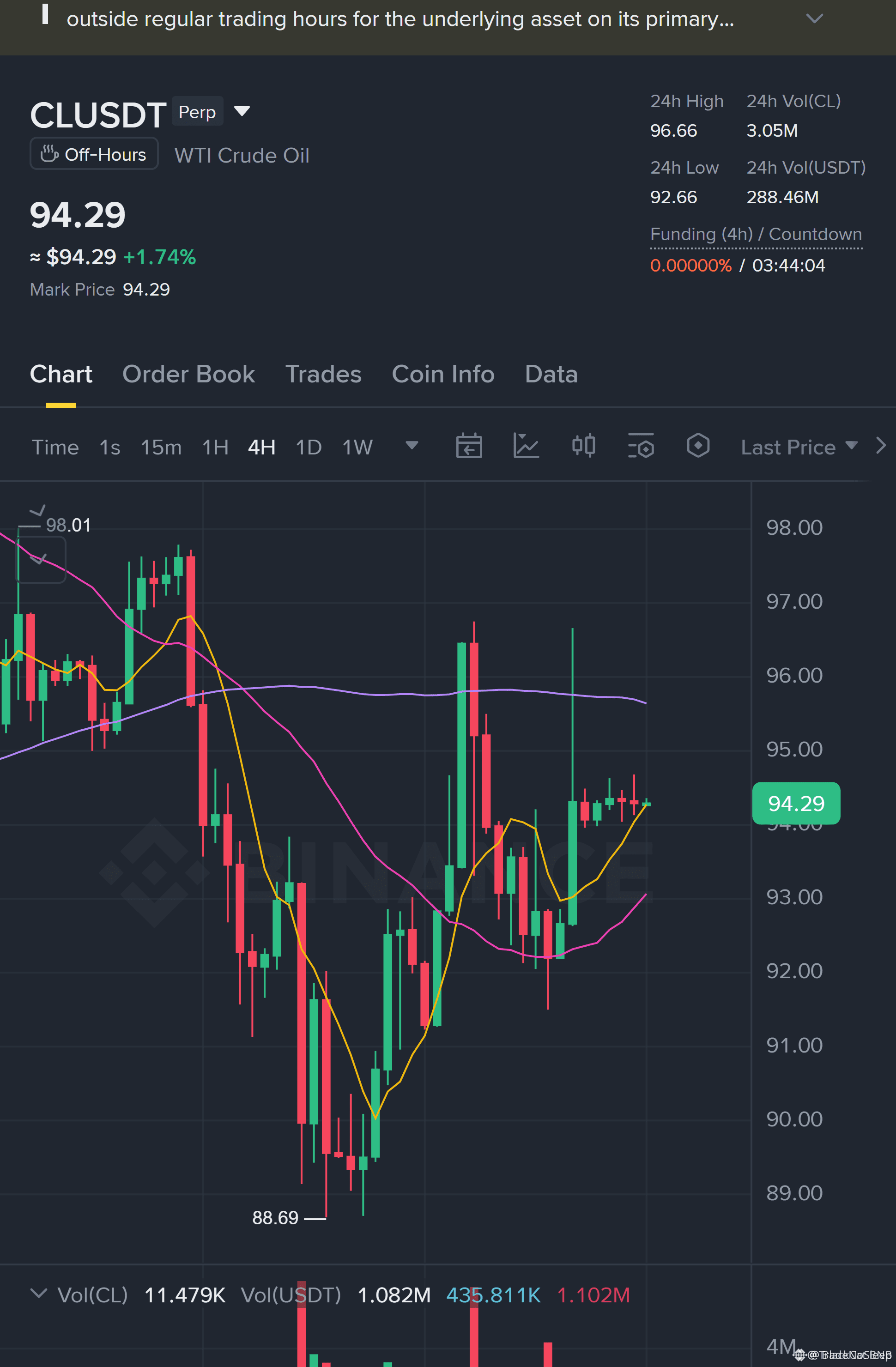Click the green 94.29 price marker
The height and width of the screenshot is (1367, 896).
tap(796, 803)
